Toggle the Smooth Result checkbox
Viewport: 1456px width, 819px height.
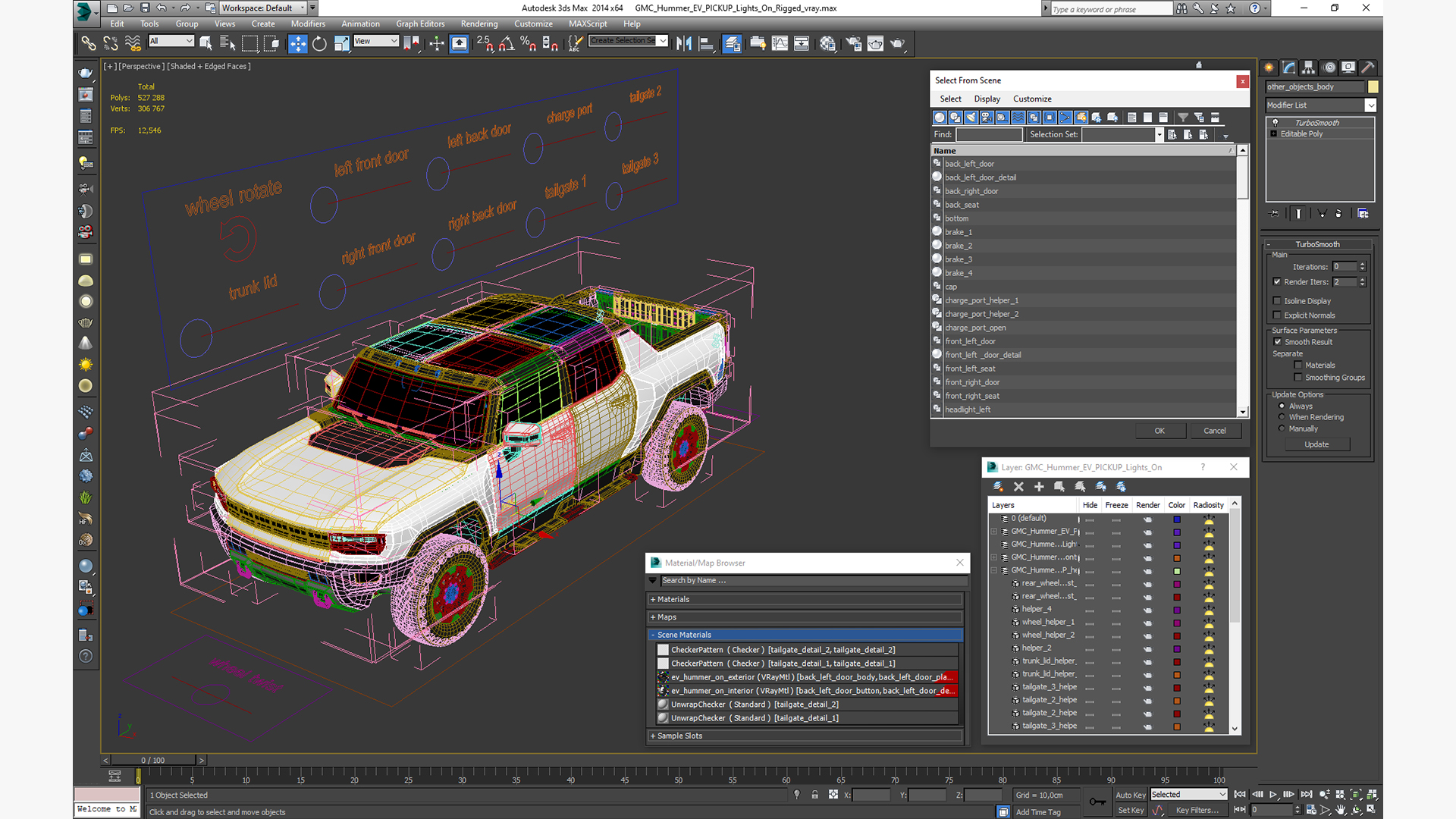(x=1277, y=342)
